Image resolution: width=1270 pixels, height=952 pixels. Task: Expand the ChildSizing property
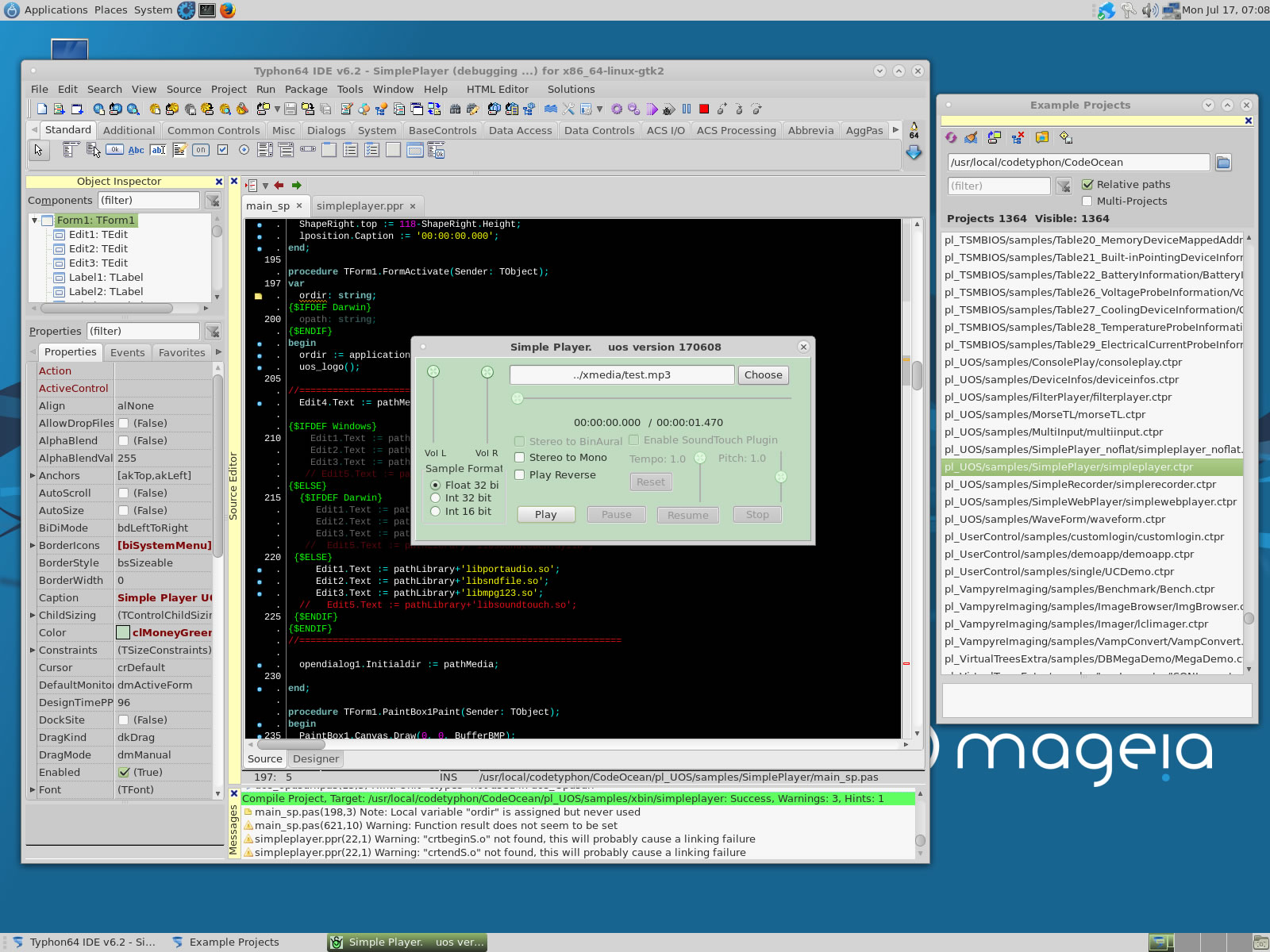(x=33, y=616)
